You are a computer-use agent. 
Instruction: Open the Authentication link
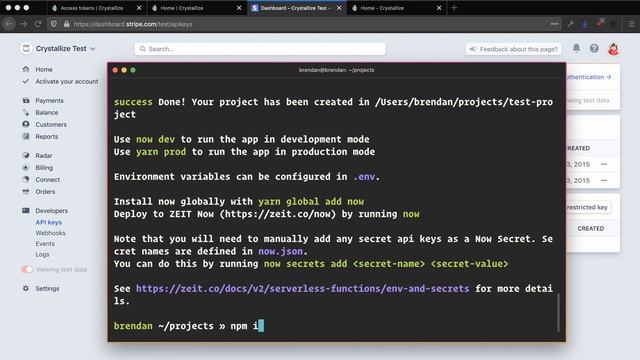tap(588, 77)
